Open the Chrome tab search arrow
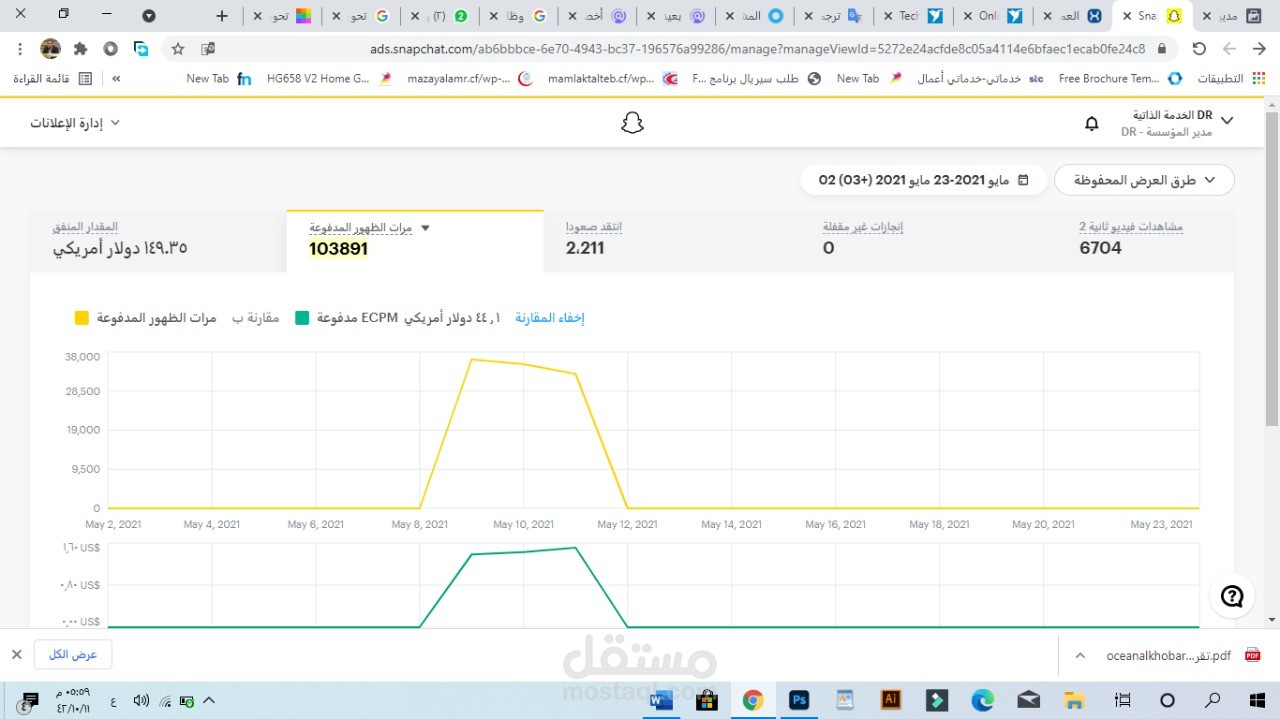The height and width of the screenshot is (719, 1280). [x=149, y=16]
